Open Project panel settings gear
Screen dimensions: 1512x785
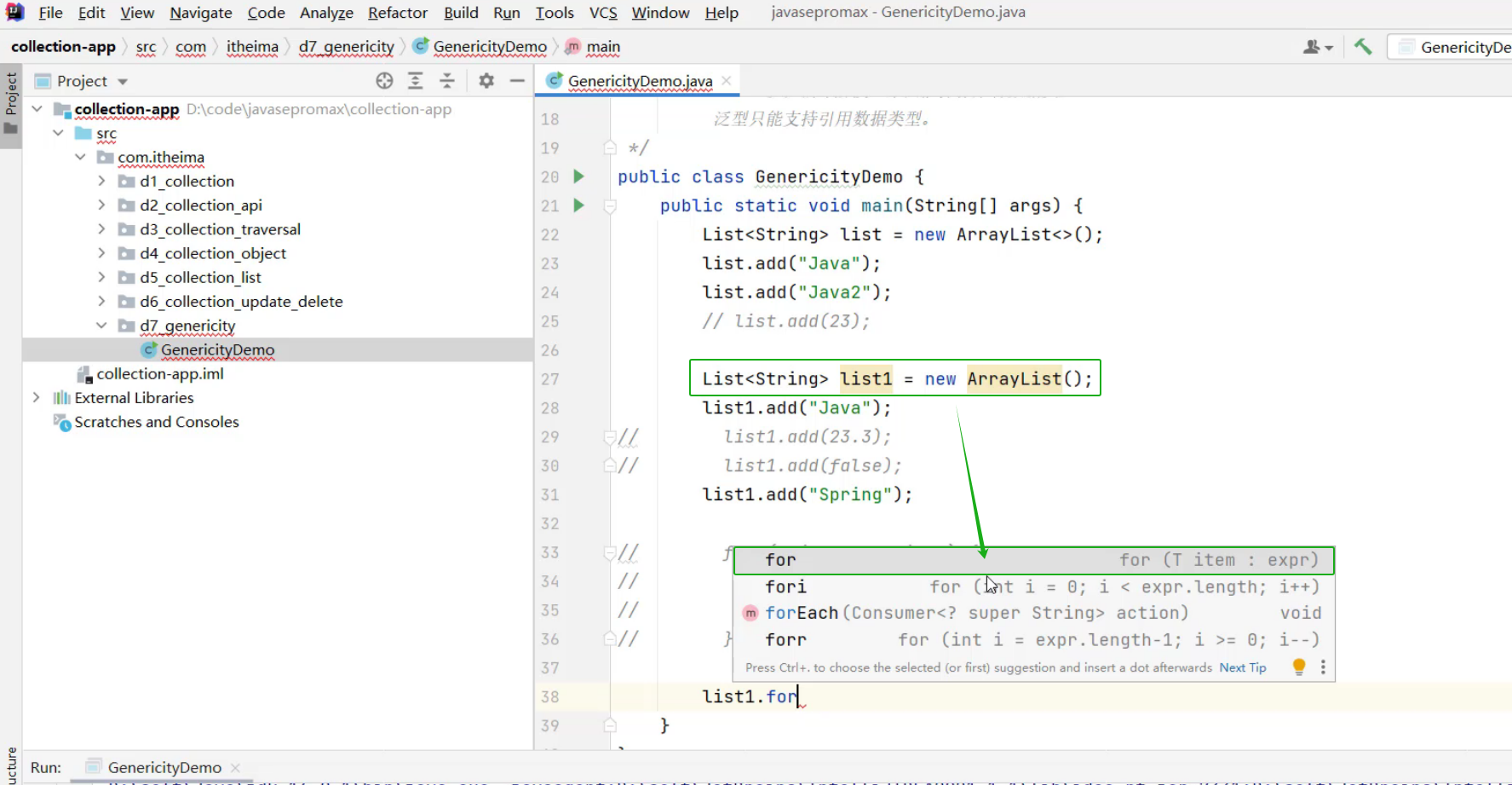point(486,81)
